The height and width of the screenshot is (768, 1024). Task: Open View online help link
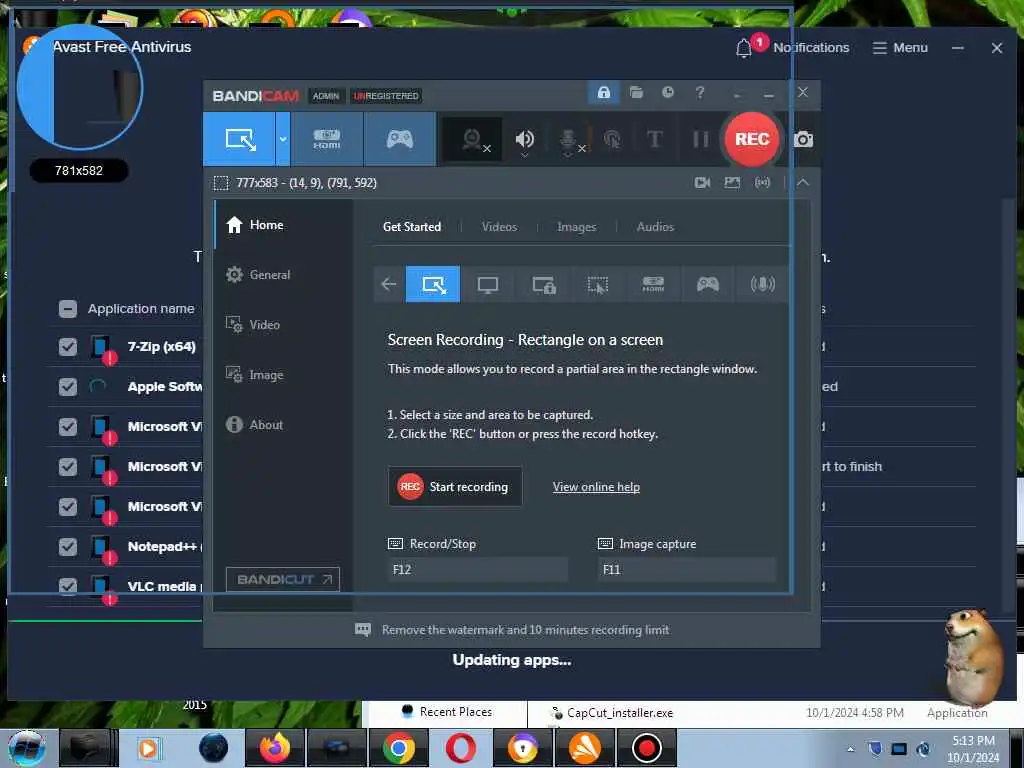pos(596,487)
